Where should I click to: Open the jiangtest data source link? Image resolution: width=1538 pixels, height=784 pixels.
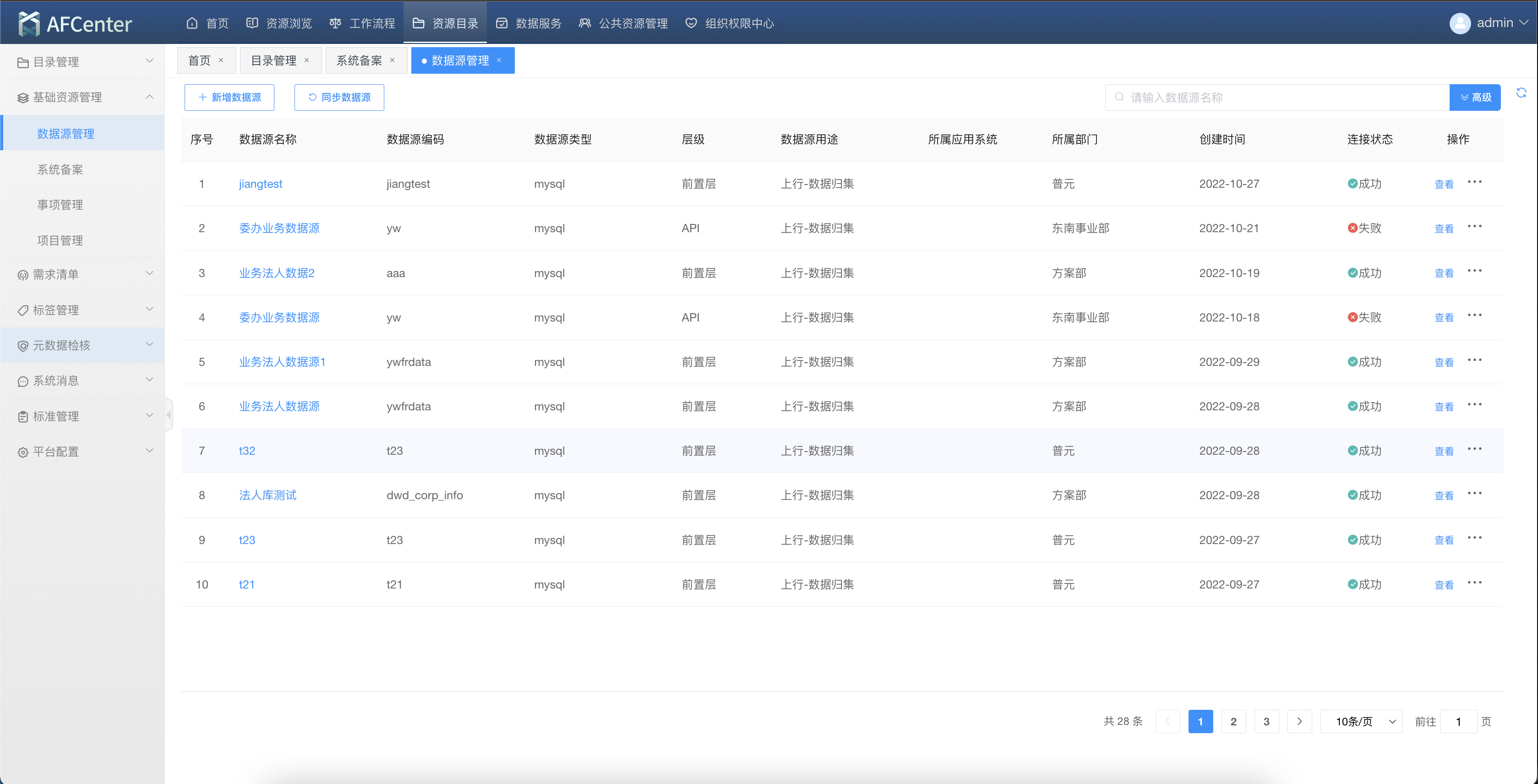pyautogui.click(x=260, y=184)
